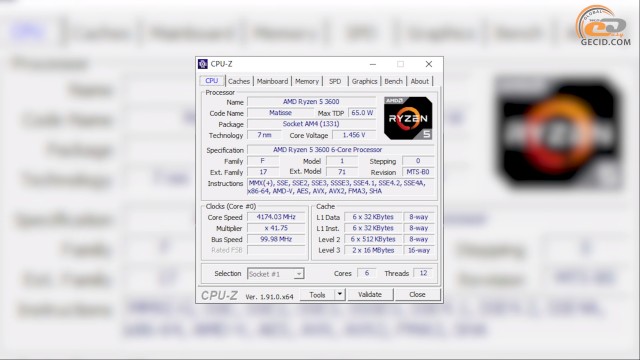Close the CPU-Z window with X

[429, 64]
